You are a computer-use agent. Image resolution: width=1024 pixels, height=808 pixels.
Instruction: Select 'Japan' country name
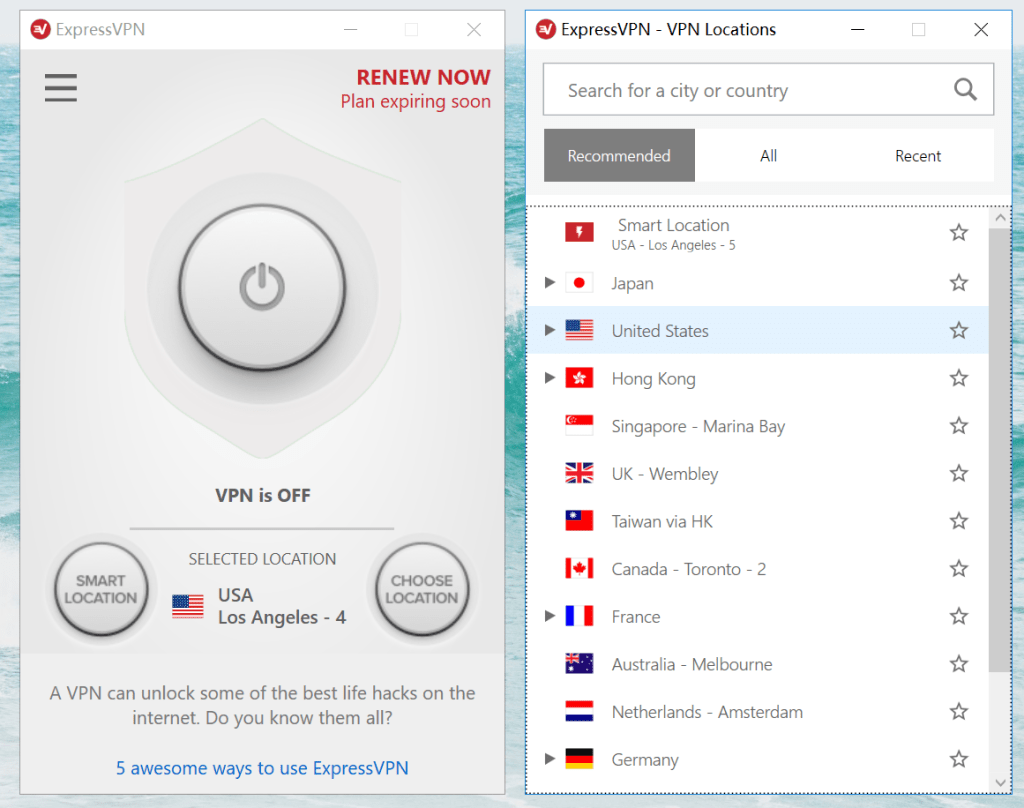632,283
